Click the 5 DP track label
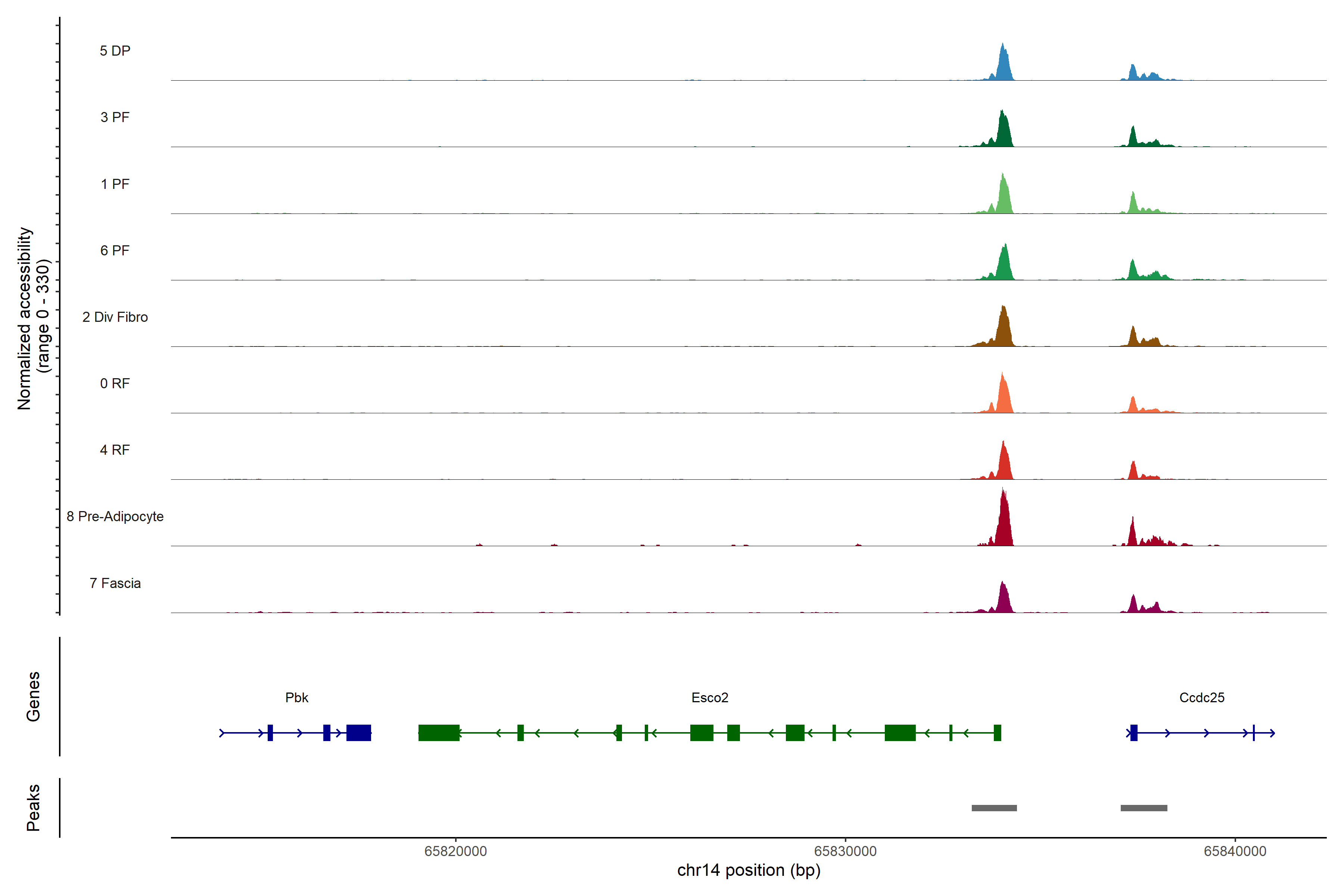1344x896 pixels. (115, 51)
